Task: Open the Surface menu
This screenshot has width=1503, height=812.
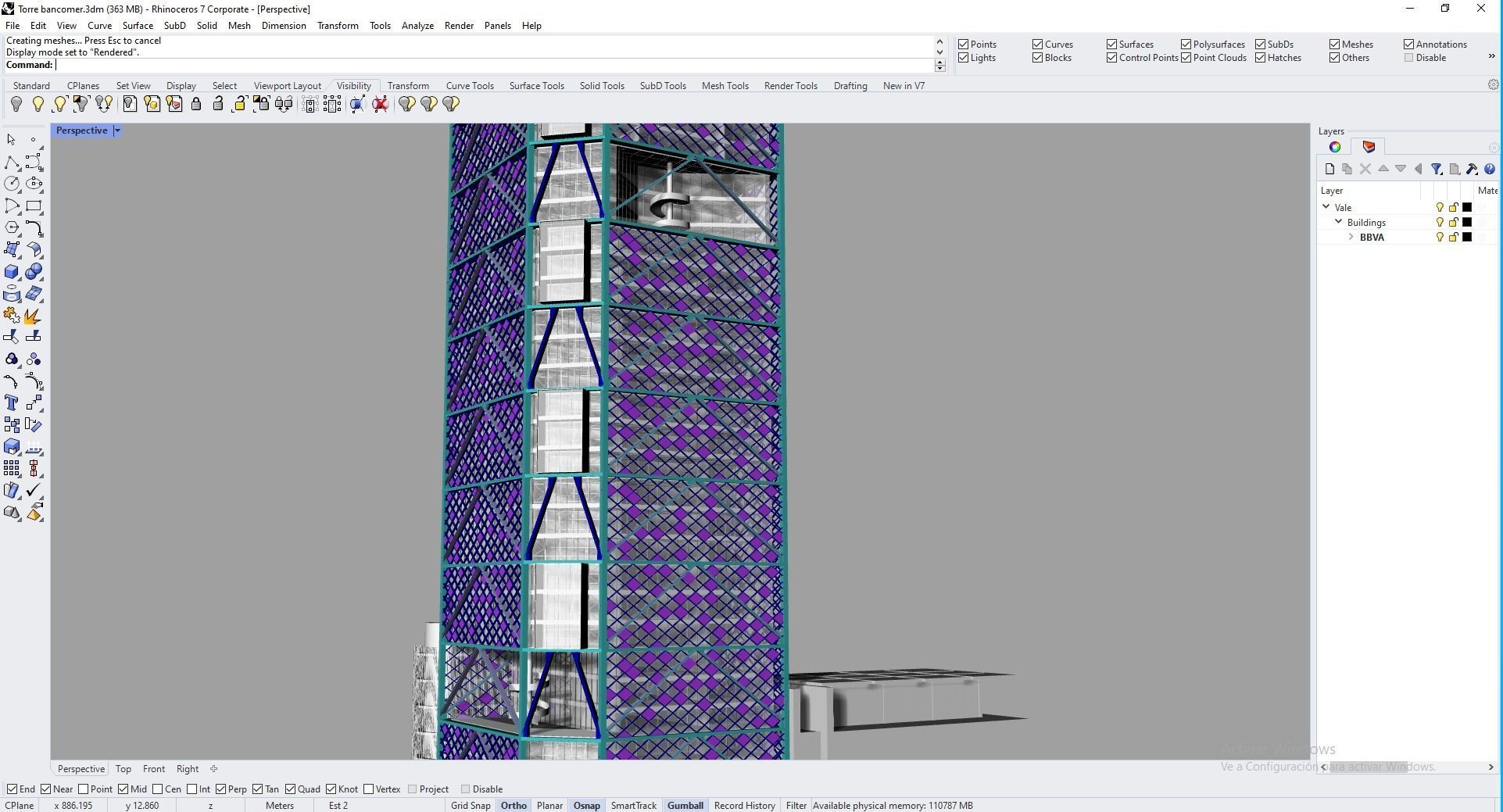Action: [x=138, y=26]
